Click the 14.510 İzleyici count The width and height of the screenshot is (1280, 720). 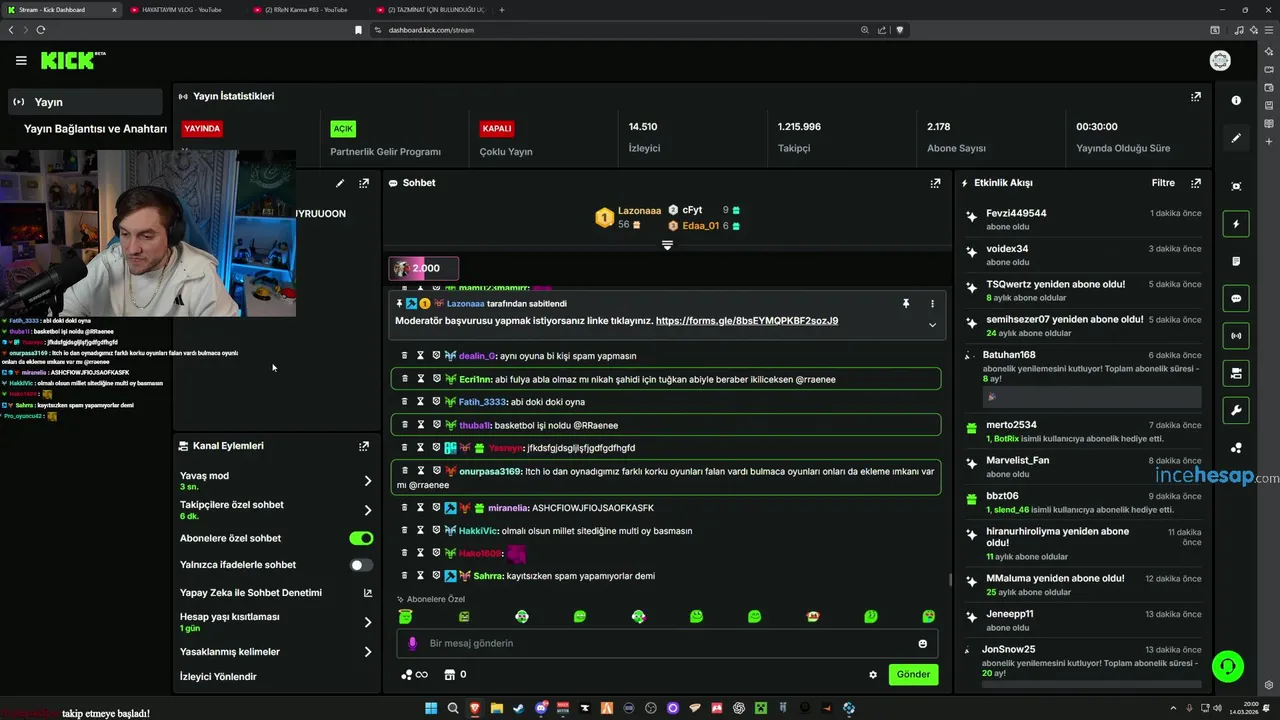tap(643, 128)
